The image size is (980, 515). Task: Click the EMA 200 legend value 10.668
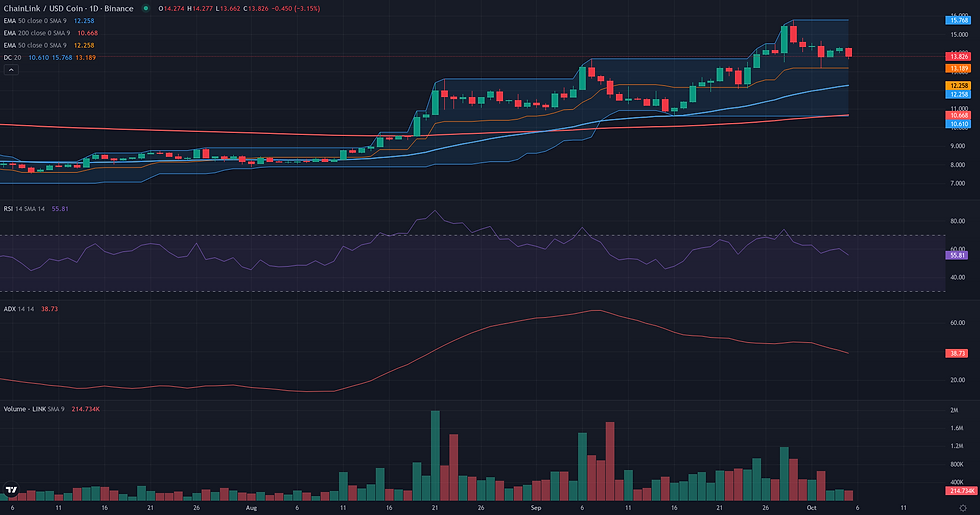(88, 33)
